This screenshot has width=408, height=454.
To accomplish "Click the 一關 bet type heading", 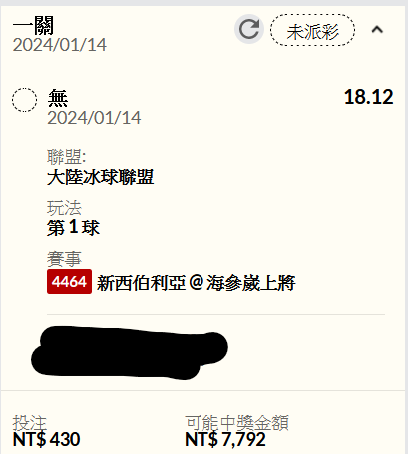I will (33, 25).
